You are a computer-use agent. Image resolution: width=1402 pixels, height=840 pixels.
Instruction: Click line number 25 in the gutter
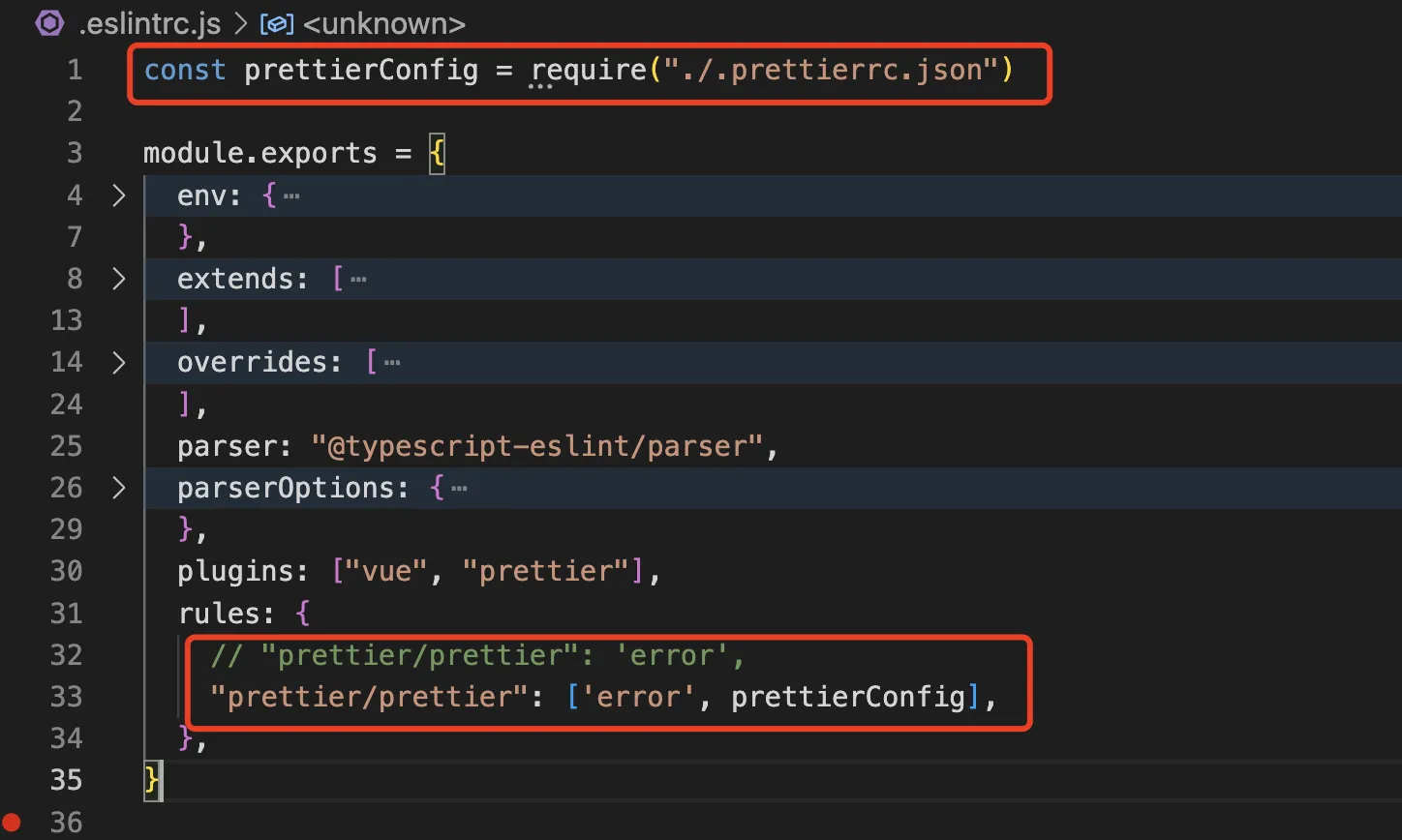point(66,446)
